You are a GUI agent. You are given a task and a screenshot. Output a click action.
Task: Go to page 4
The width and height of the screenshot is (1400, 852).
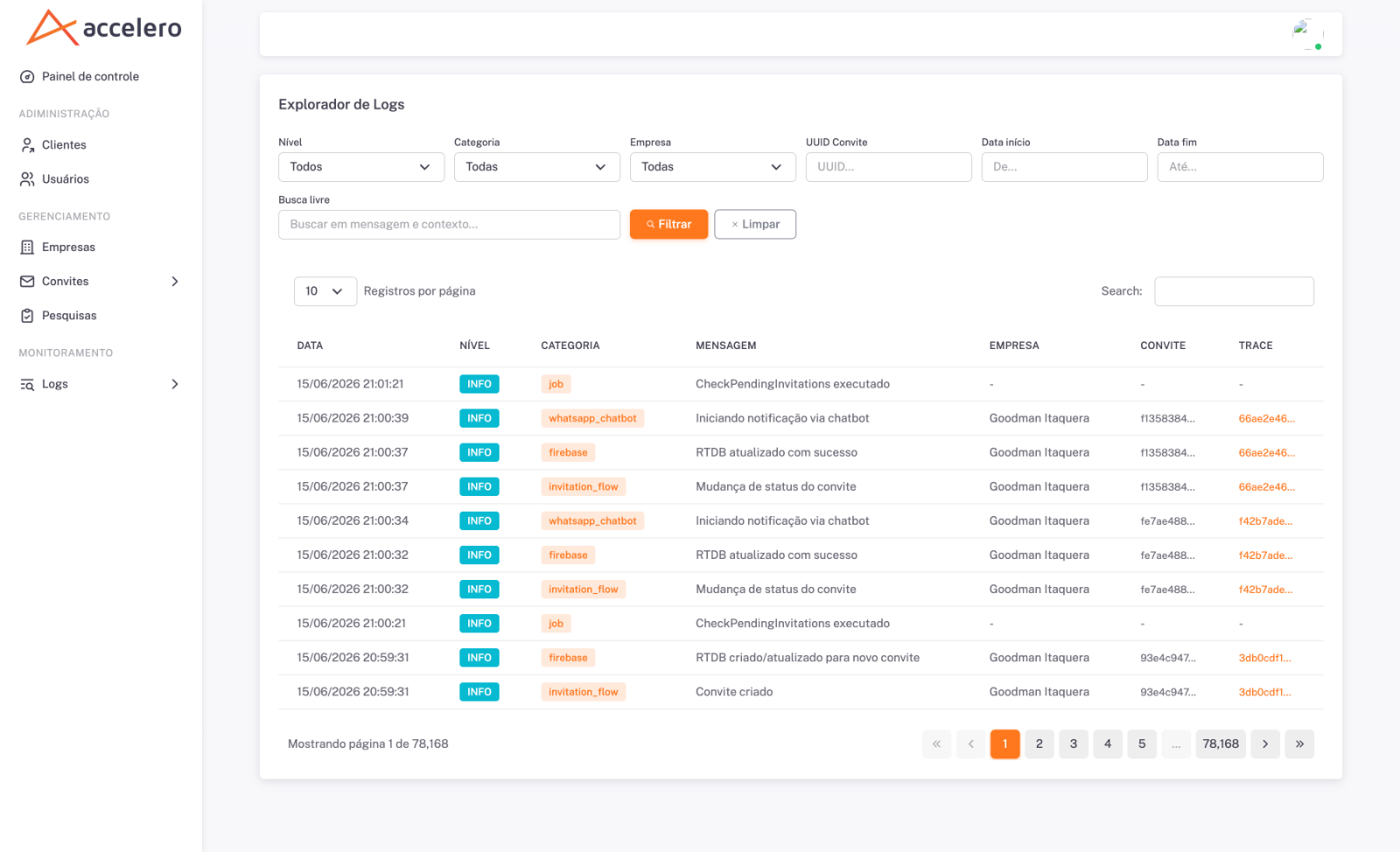[1107, 744]
